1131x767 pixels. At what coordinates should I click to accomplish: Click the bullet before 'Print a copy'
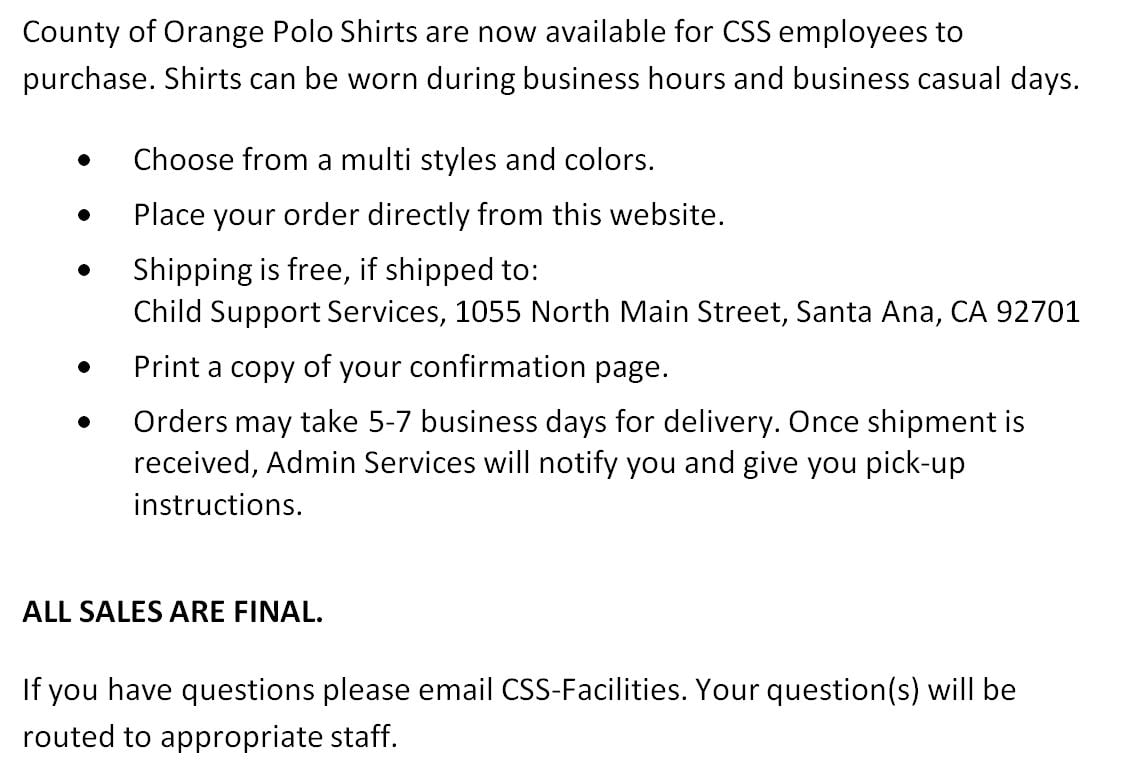pos(85,367)
